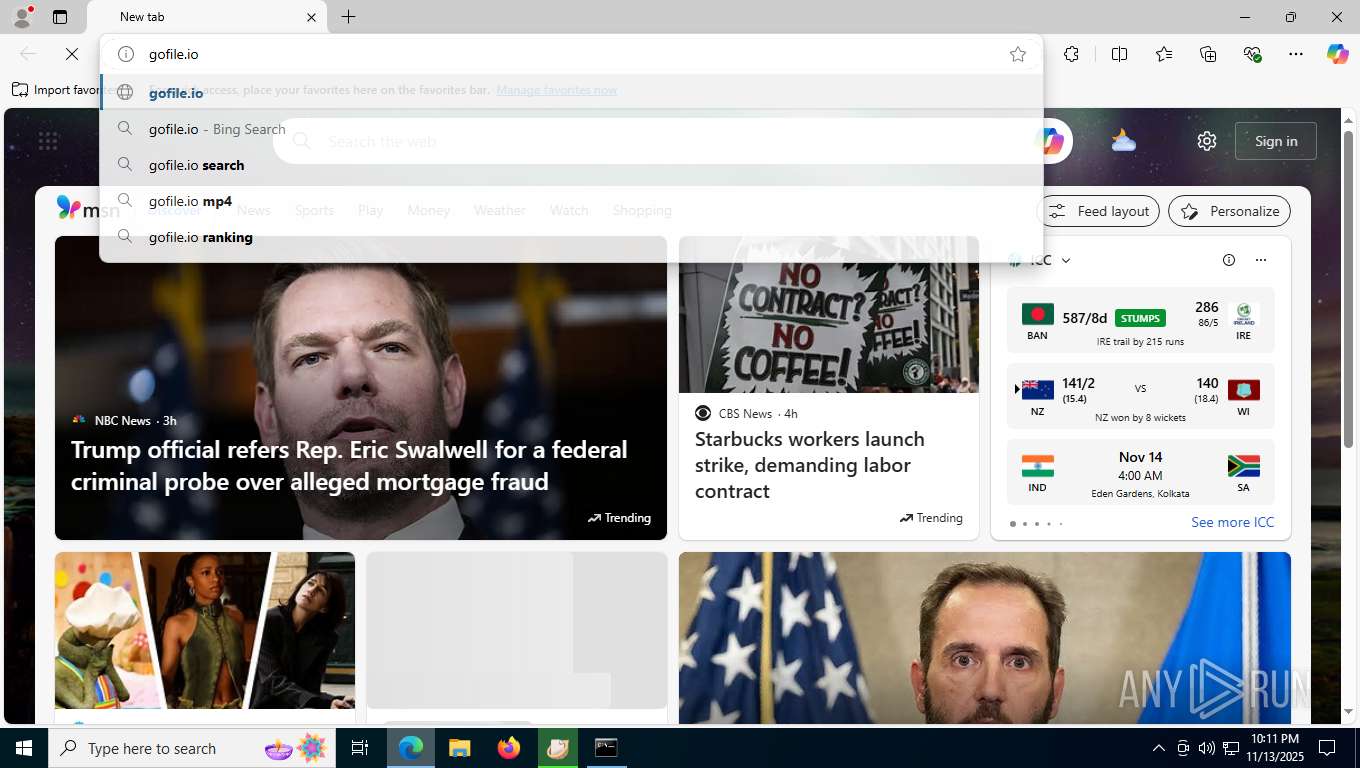Open Settings and more ellipsis menu

click(x=1296, y=54)
